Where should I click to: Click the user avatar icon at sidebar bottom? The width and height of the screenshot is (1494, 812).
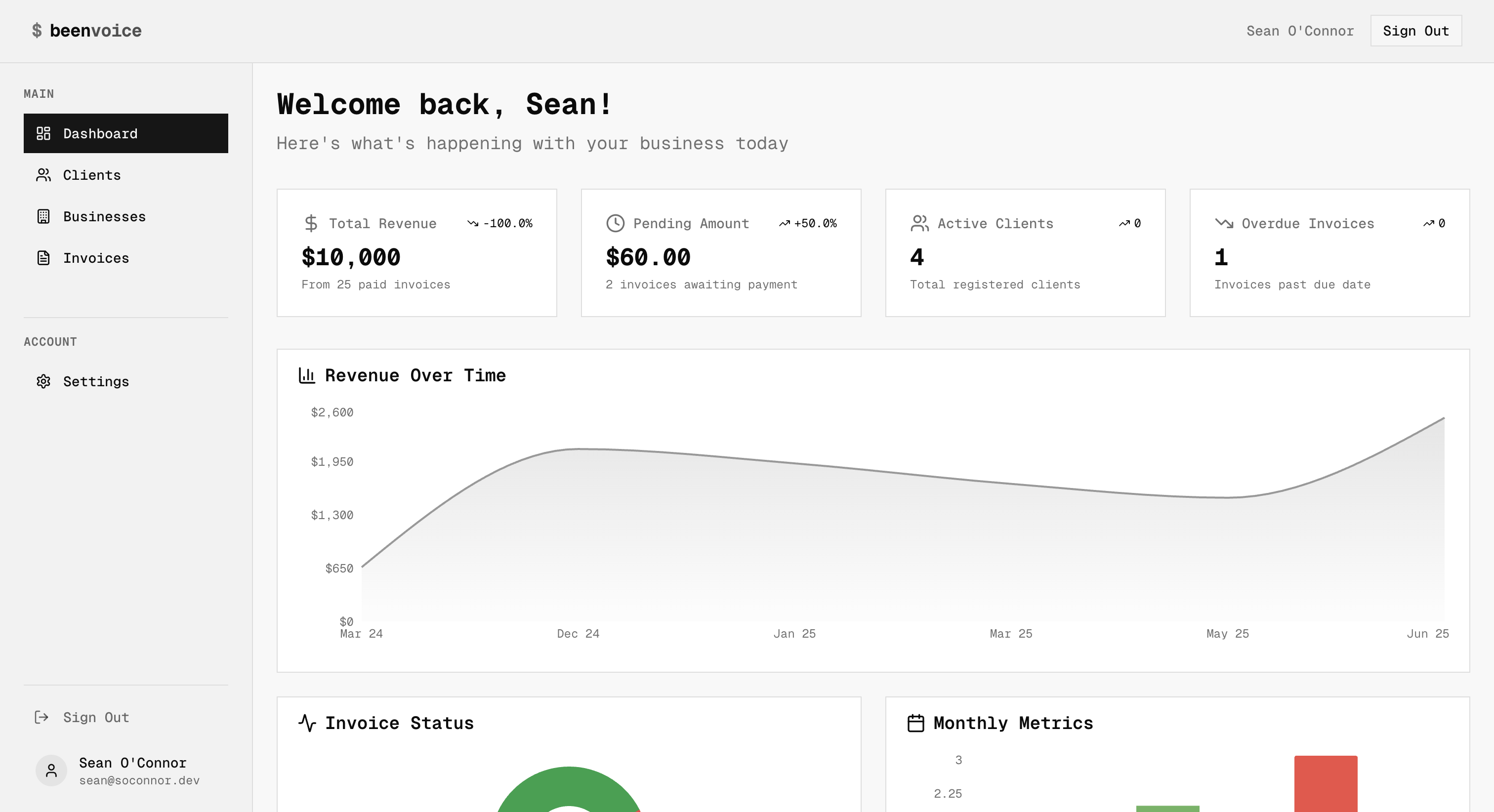(51, 770)
